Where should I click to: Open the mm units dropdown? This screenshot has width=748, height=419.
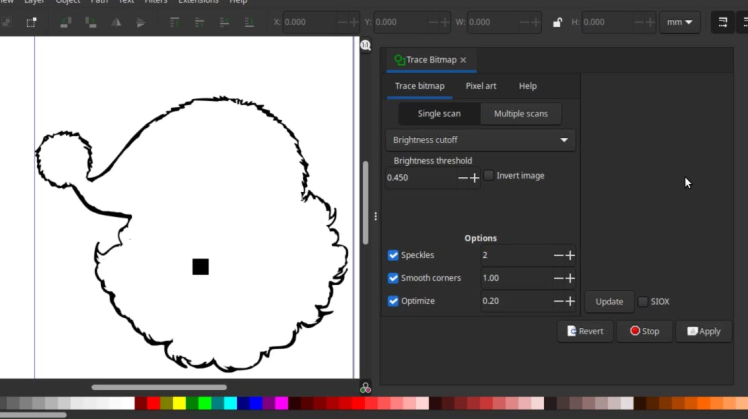tap(680, 22)
